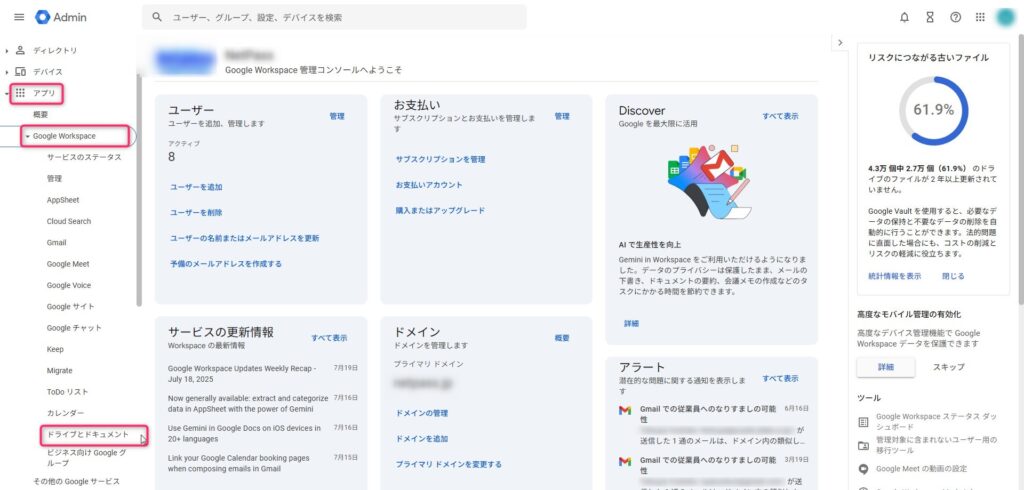
Task: Click ユーザーを追加 link
Action: point(196,187)
